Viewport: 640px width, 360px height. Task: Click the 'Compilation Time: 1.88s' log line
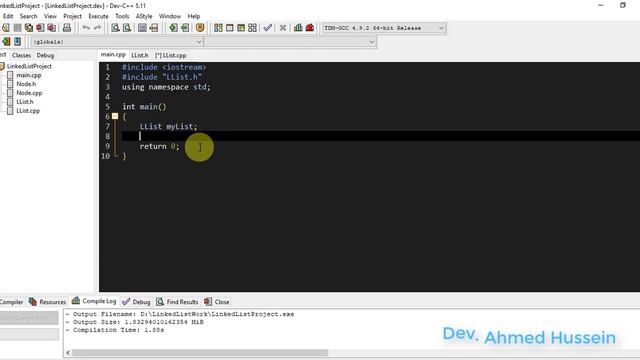point(115,330)
